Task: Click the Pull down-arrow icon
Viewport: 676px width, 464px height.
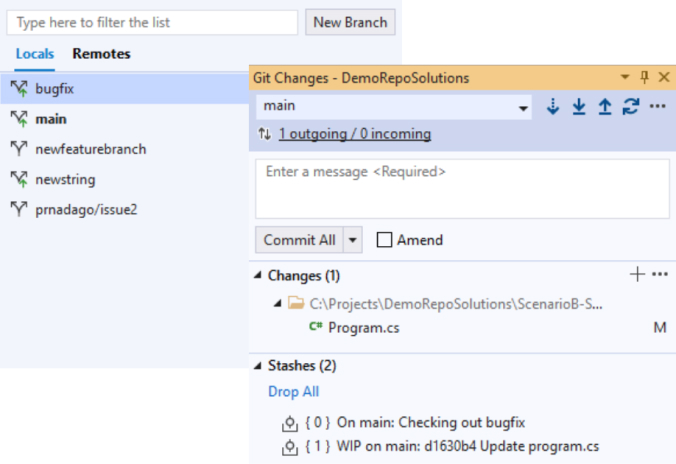Action: [x=579, y=106]
